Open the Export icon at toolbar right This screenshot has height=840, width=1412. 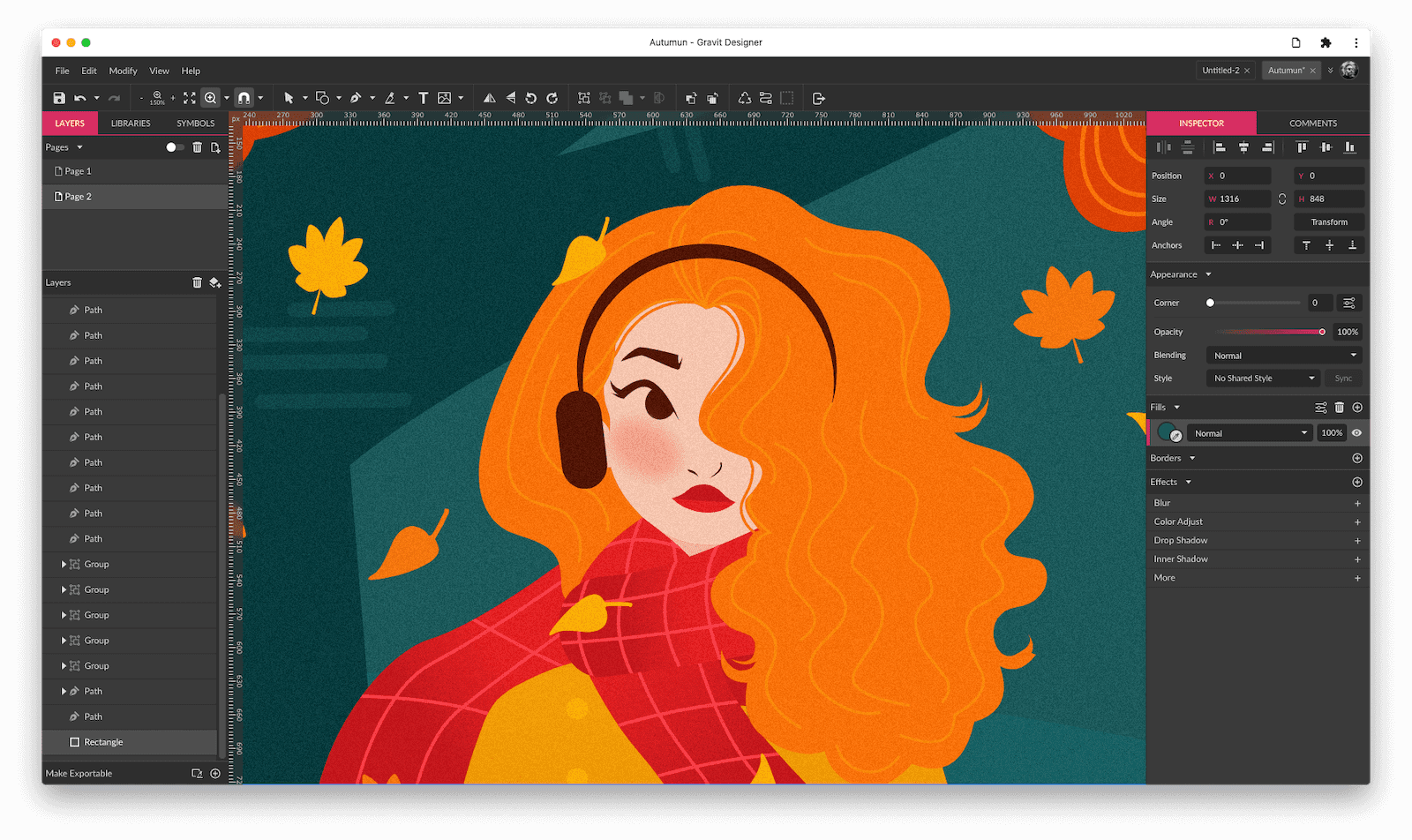[819, 97]
